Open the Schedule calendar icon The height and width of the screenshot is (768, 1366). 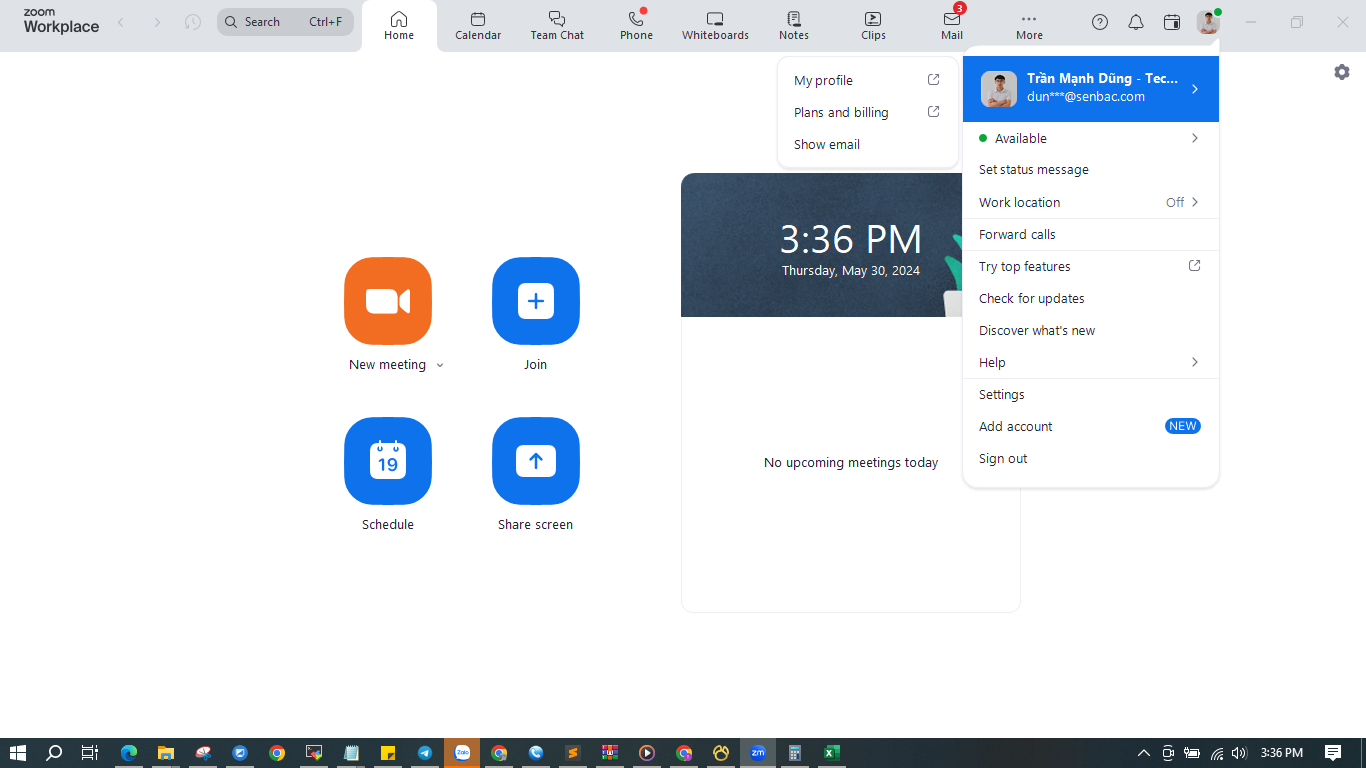[x=387, y=461]
